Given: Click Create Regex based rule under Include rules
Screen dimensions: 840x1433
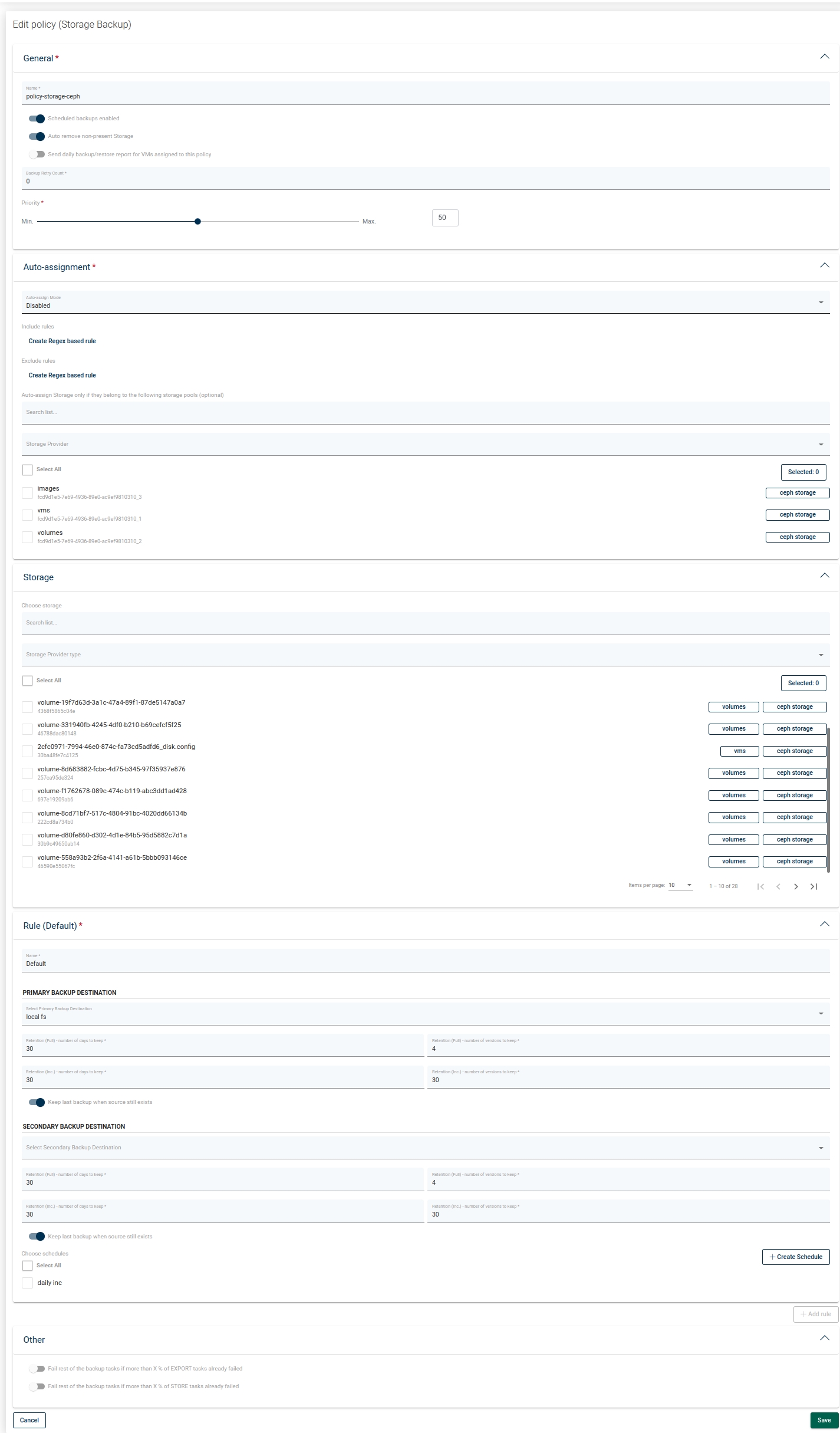Looking at the screenshot, I should [x=62, y=341].
